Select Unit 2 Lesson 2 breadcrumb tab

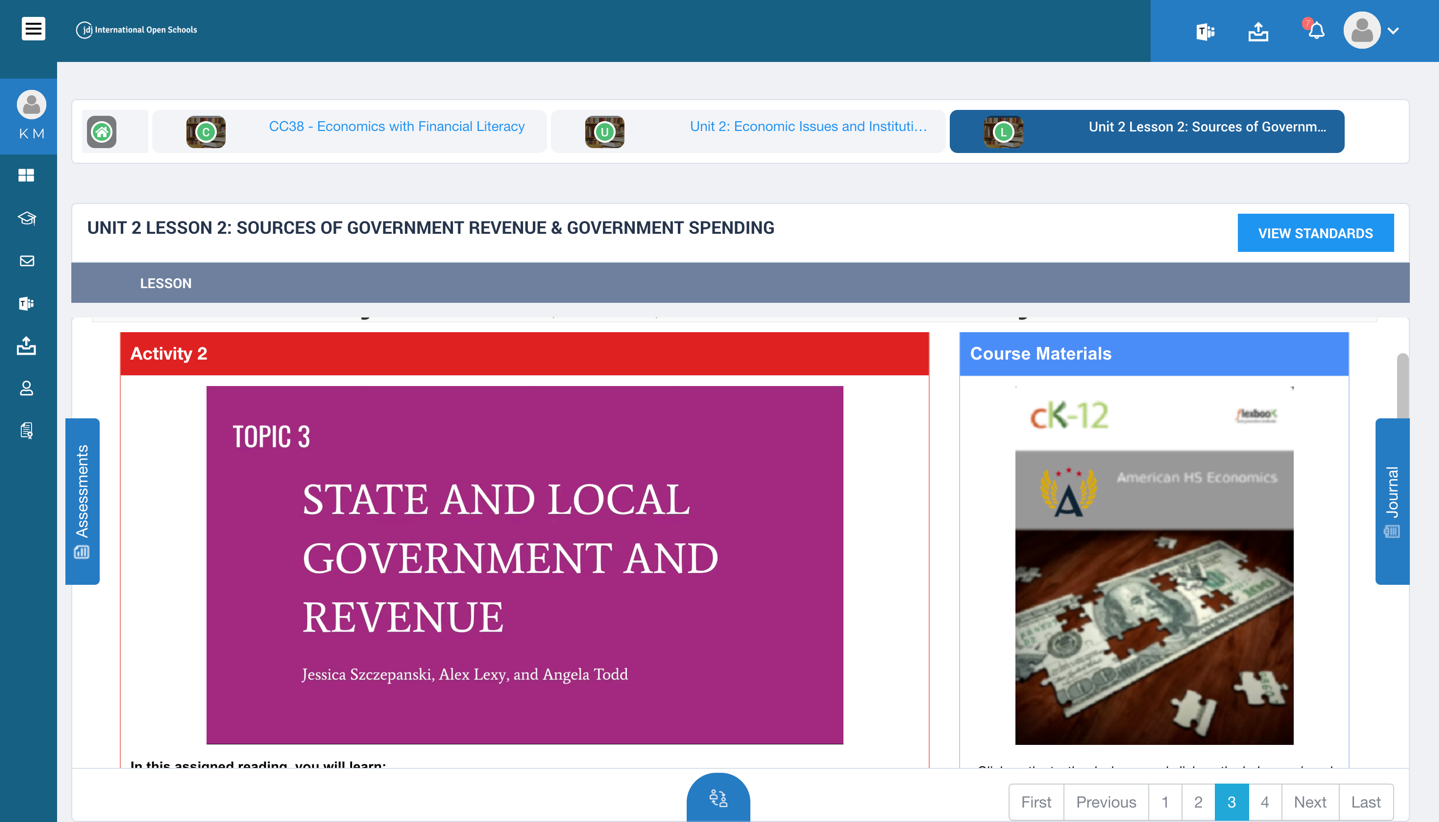(x=1146, y=131)
